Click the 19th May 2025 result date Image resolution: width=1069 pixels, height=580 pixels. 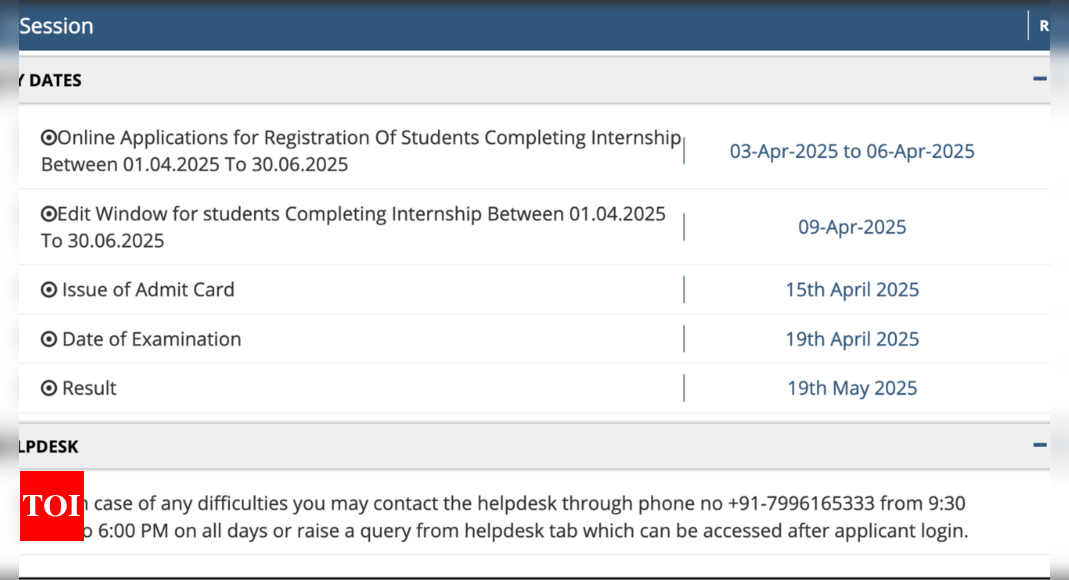852,388
